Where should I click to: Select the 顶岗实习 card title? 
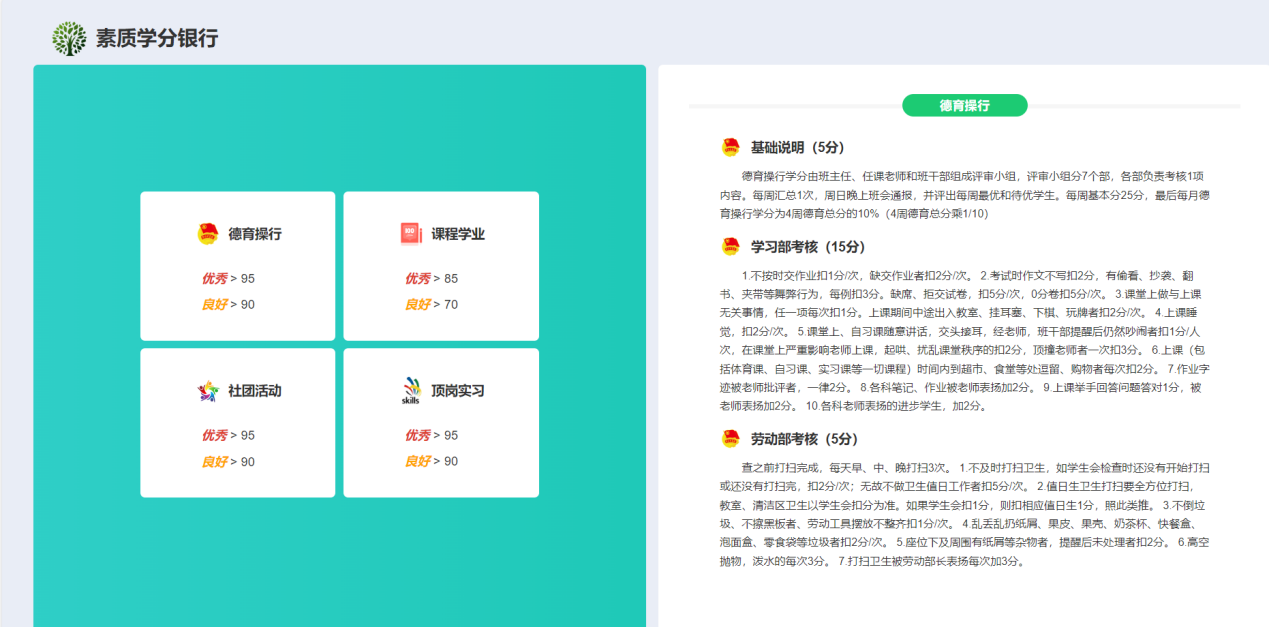click(458, 391)
